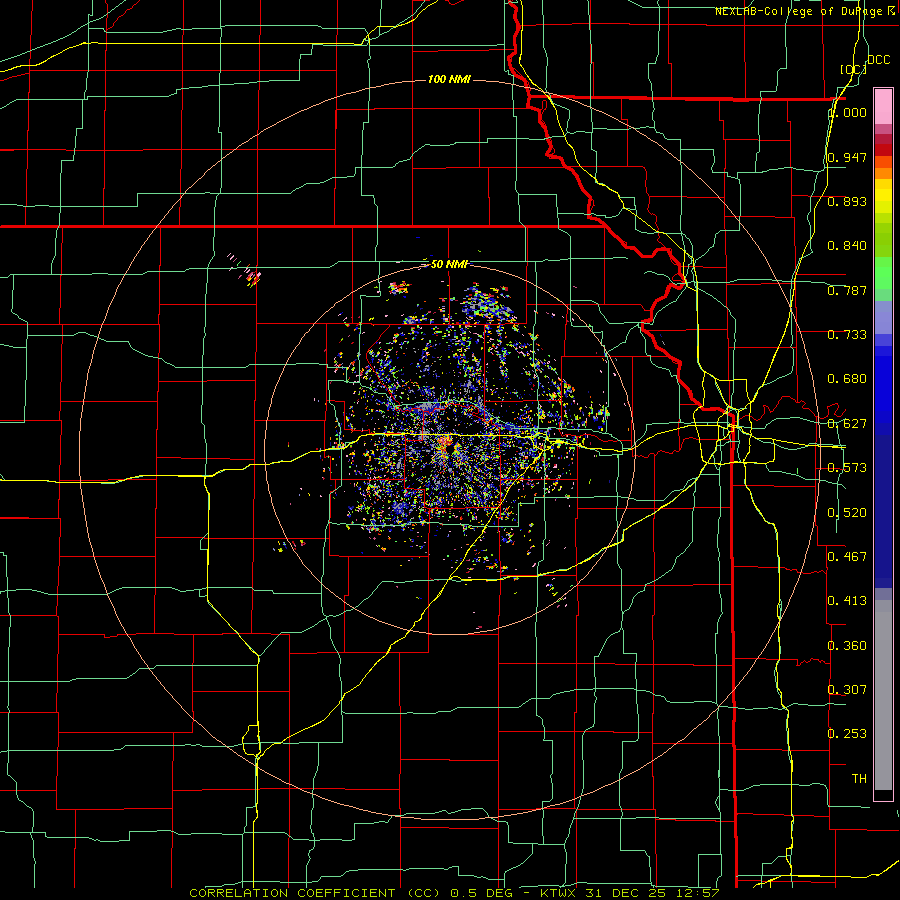Click the "TH" threshold legend label
The width and height of the screenshot is (900, 900).
[x=859, y=779]
